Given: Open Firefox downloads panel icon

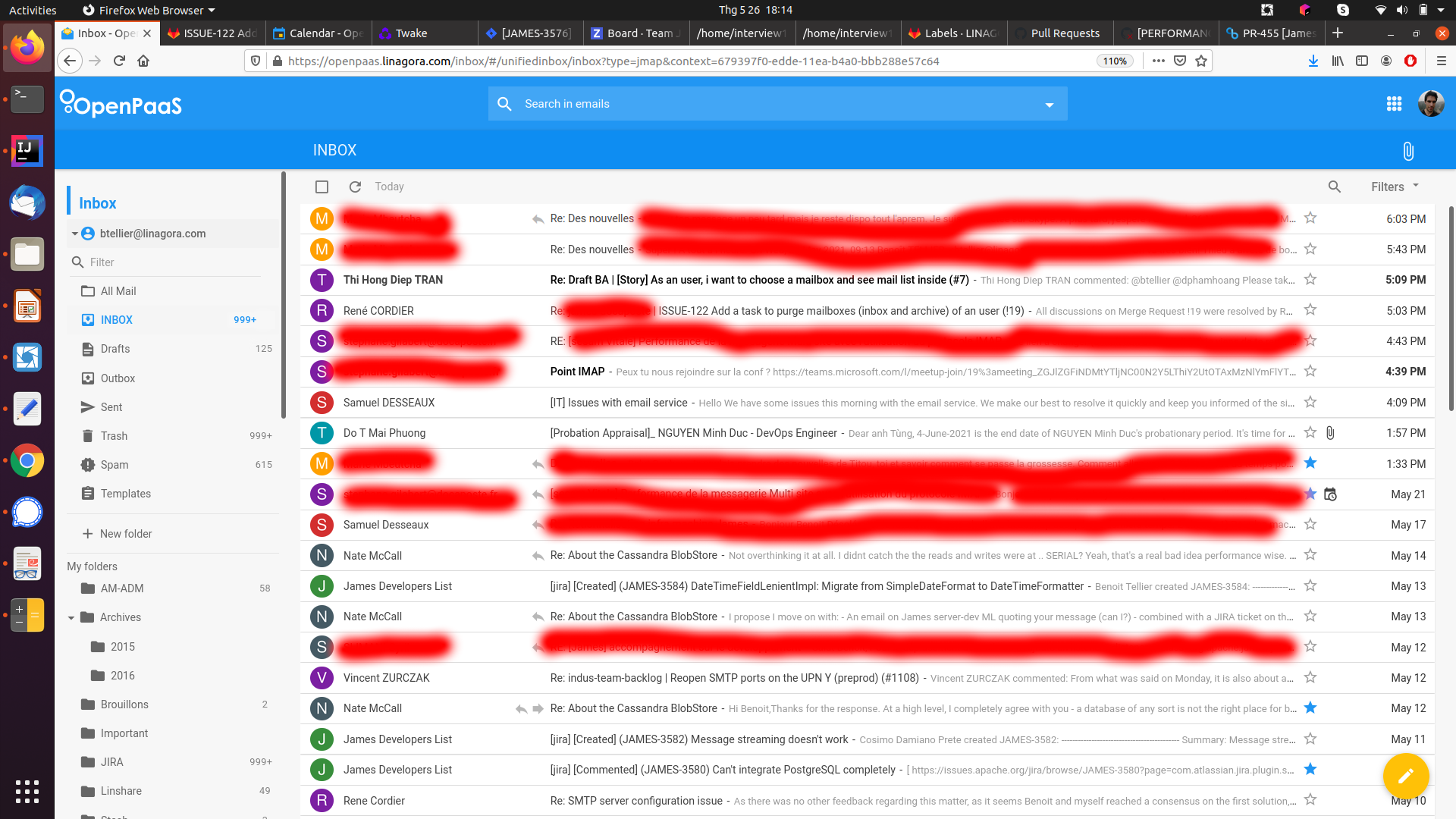Looking at the screenshot, I should (x=1313, y=61).
